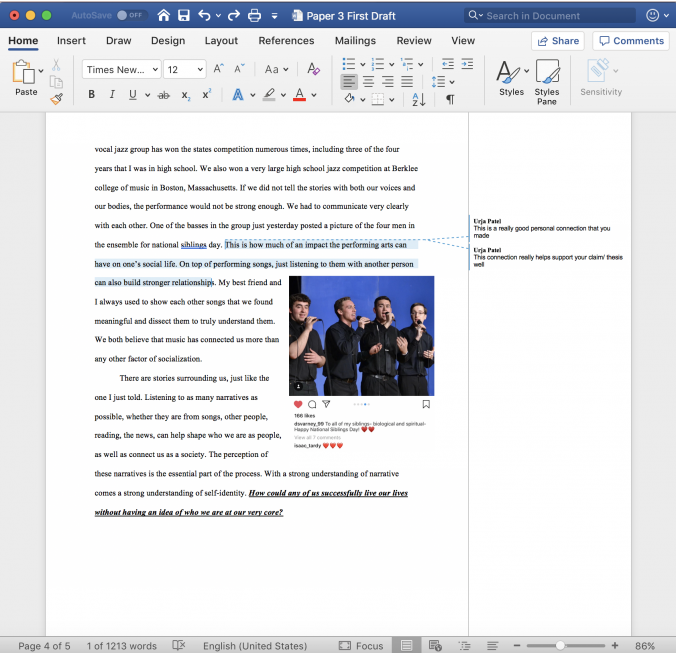This screenshot has width=676, height=653.
Task: Toggle align left formatting
Action: [349, 81]
